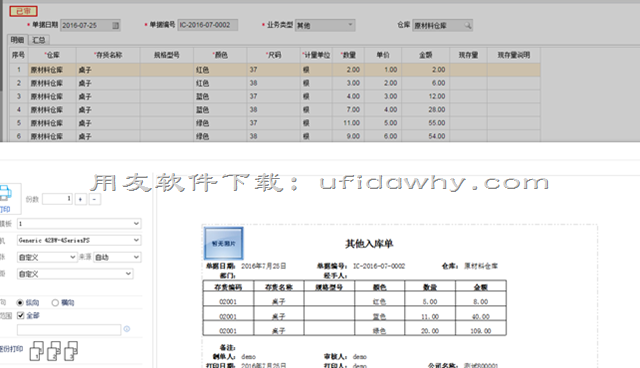Image resolution: width=640 pixels, height=368 pixels.
Task: Click 存货编码 header in the preview table
Action: coord(228,287)
